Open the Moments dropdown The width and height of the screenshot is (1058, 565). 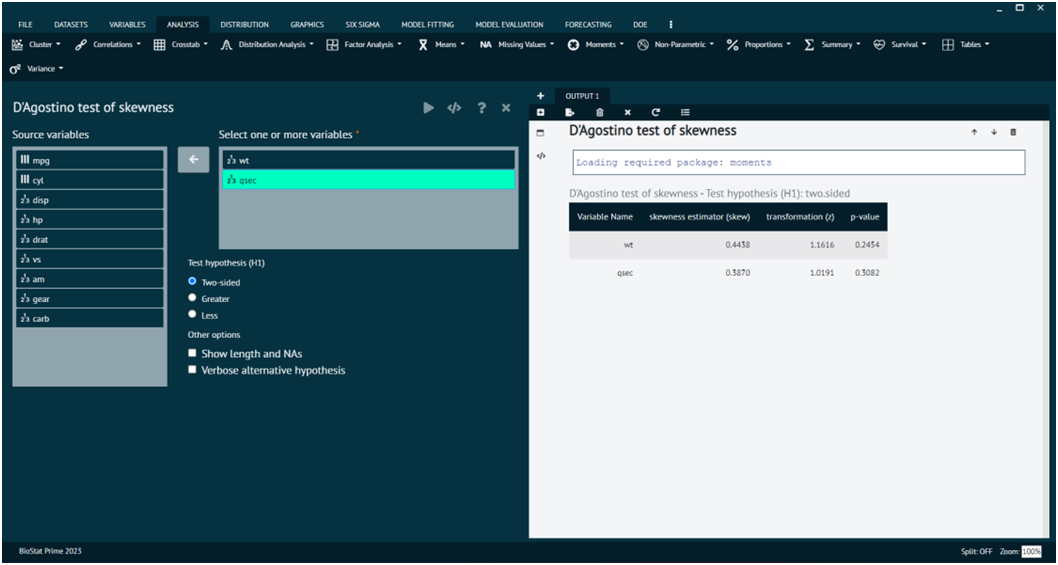tap(596, 45)
